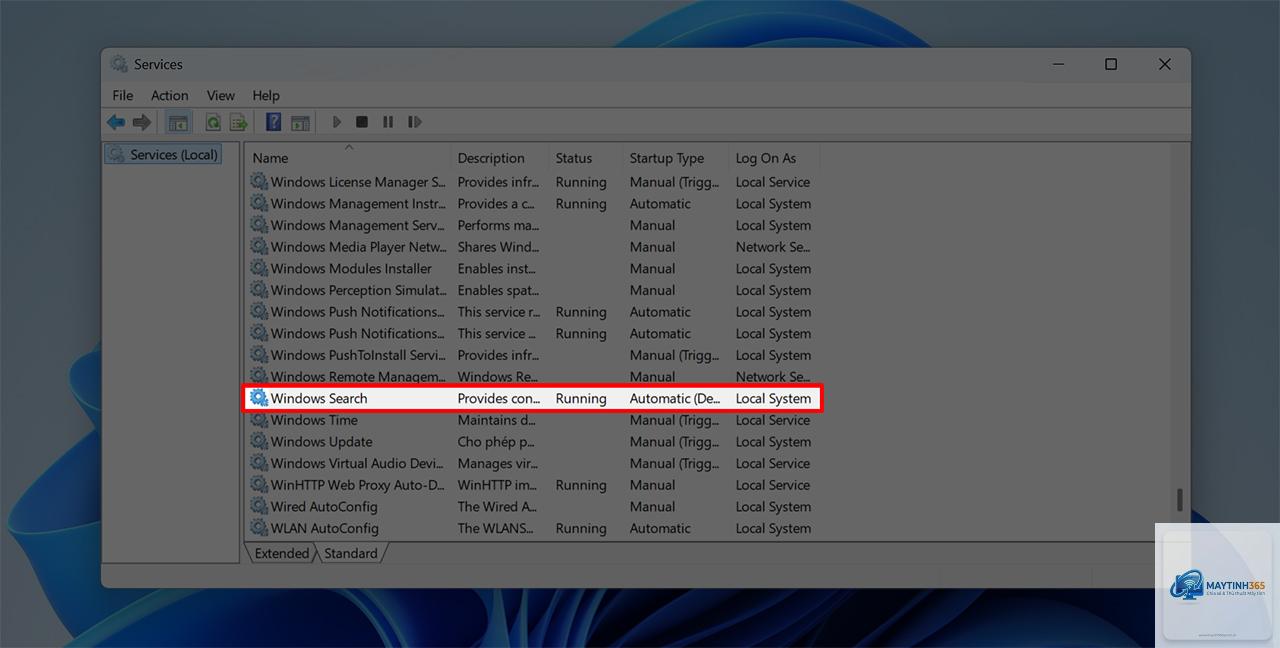The height and width of the screenshot is (648, 1280).
Task: Select Services (Local) in the console tree
Action: coord(163,155)
